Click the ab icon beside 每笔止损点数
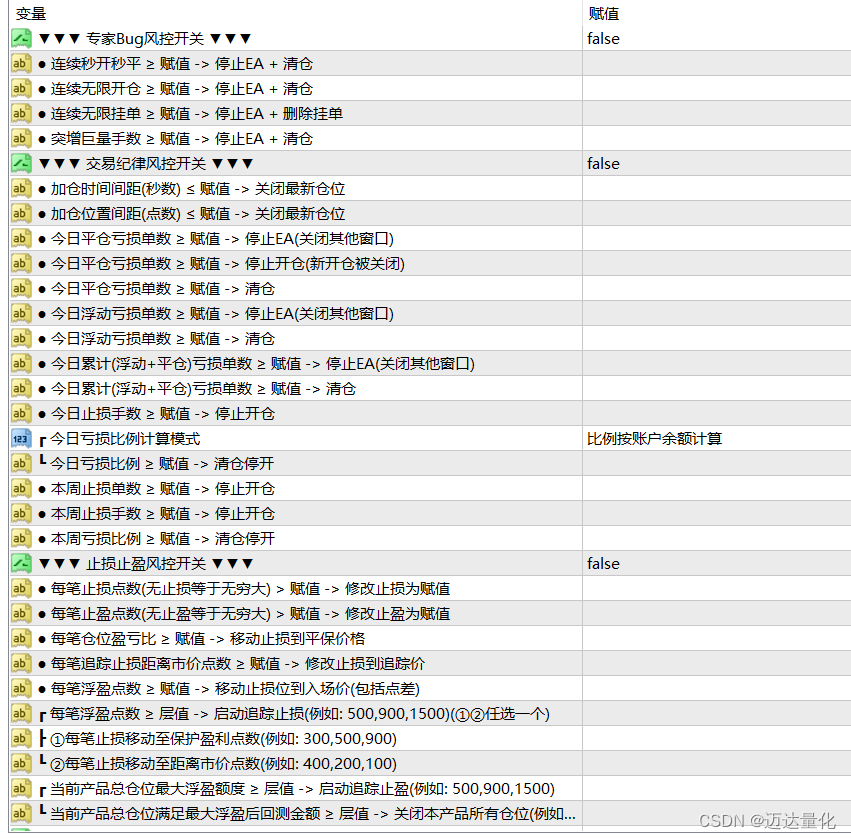Viewport: 851px width, 839px height. pyautogui.click(x=21, y=588)
